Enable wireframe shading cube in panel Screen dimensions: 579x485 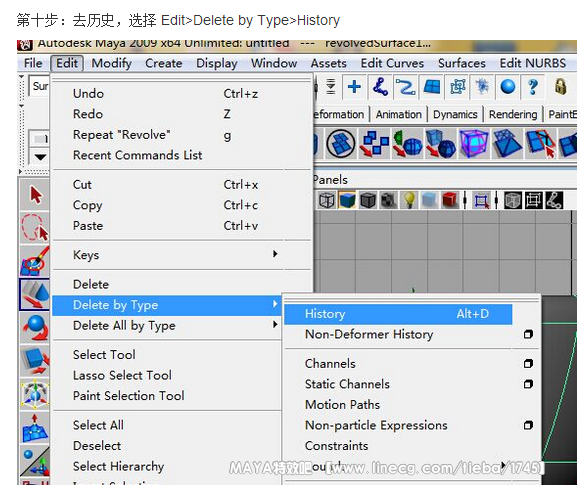click(x=326, y=201)
